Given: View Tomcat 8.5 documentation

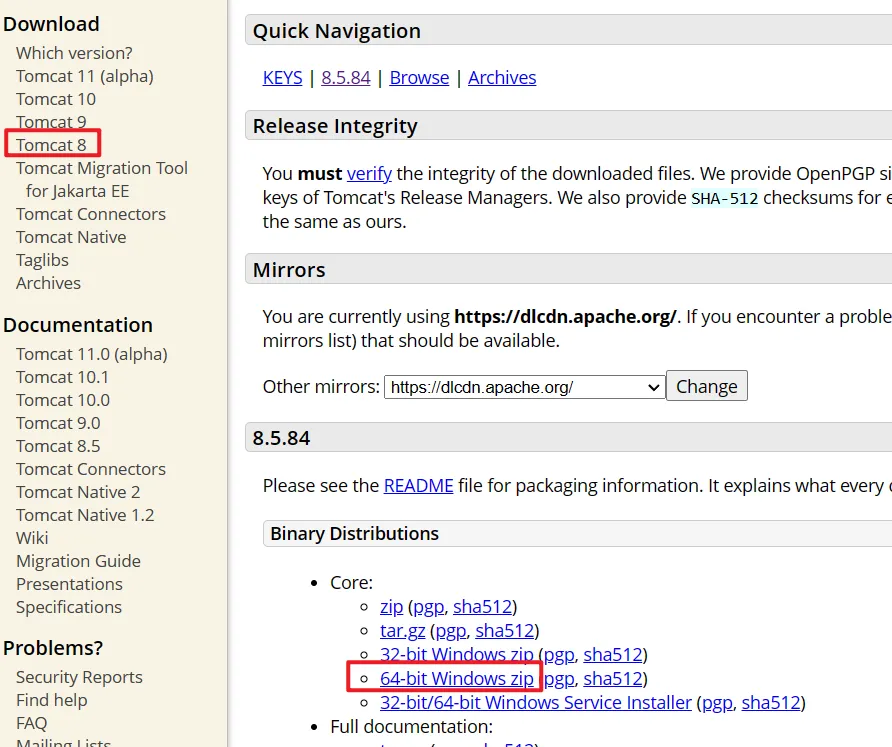Looking at the screenshot, I should [58, 446].
